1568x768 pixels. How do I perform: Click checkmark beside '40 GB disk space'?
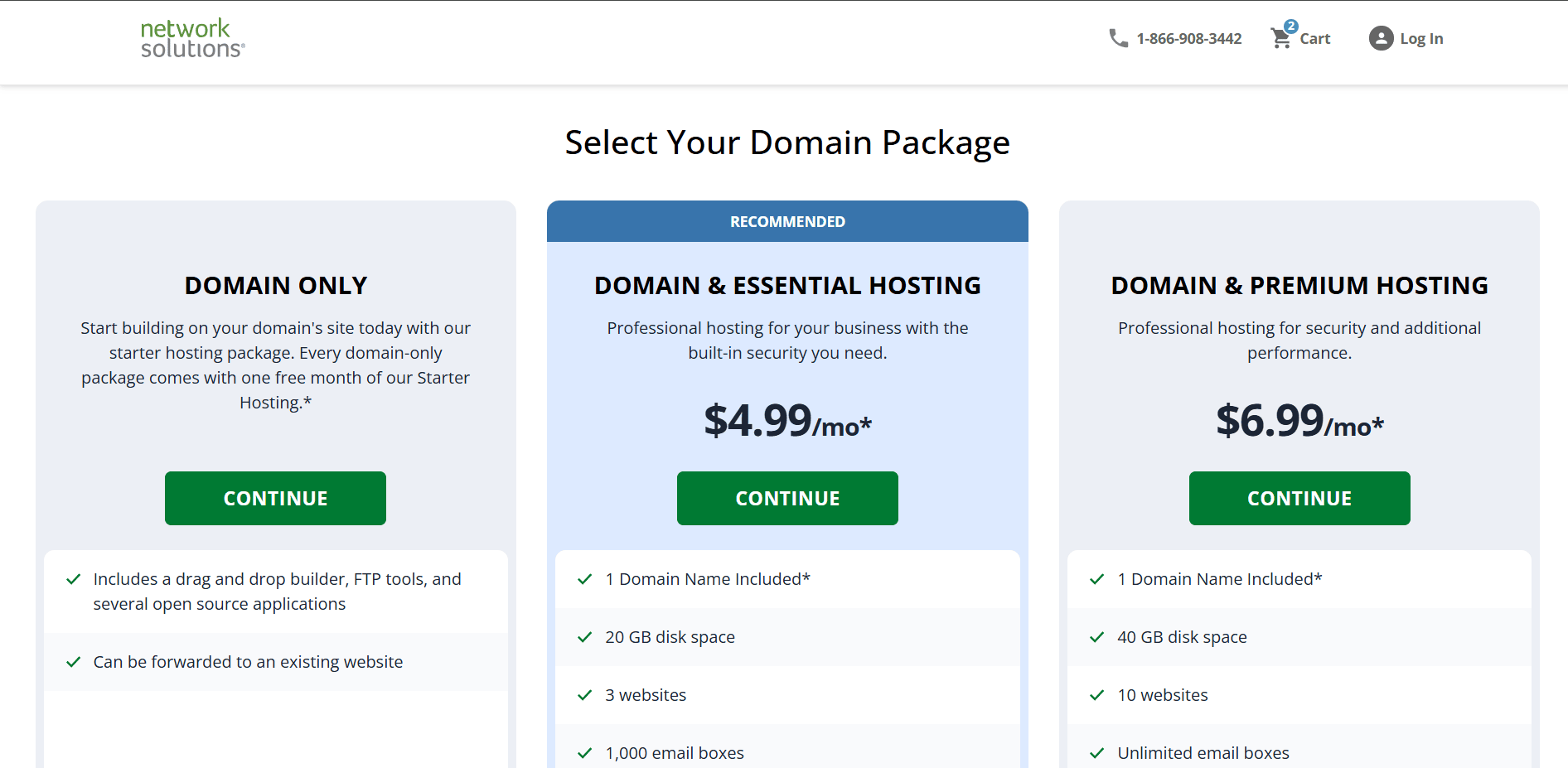(x=1100, y=637)
